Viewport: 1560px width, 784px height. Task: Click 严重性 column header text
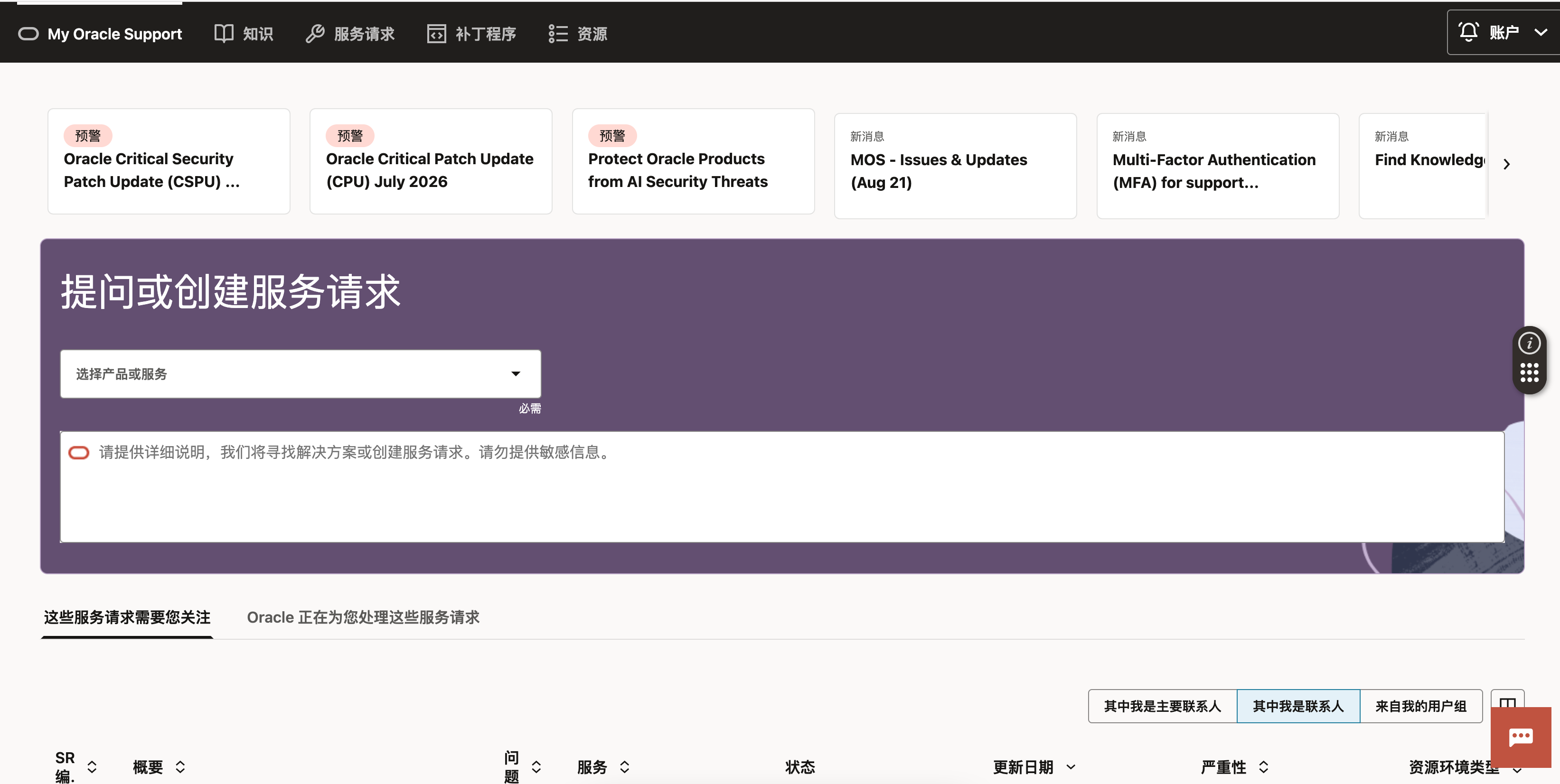(1224, 767)
